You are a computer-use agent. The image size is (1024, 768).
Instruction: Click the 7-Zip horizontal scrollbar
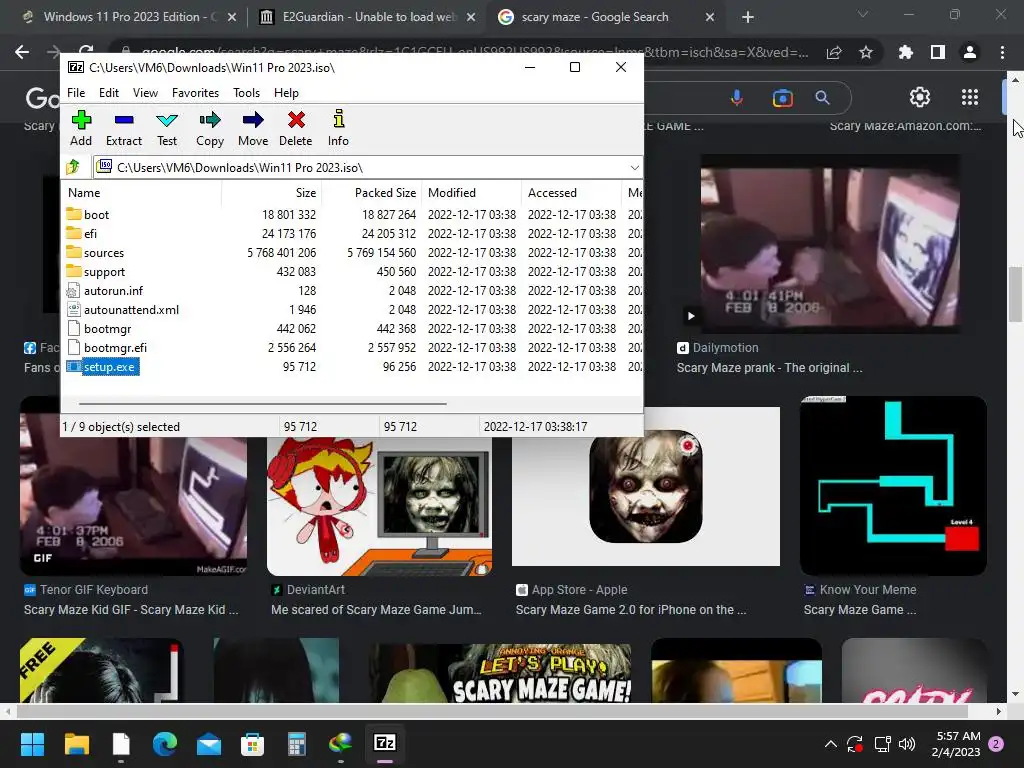click(x=263, y=404)
